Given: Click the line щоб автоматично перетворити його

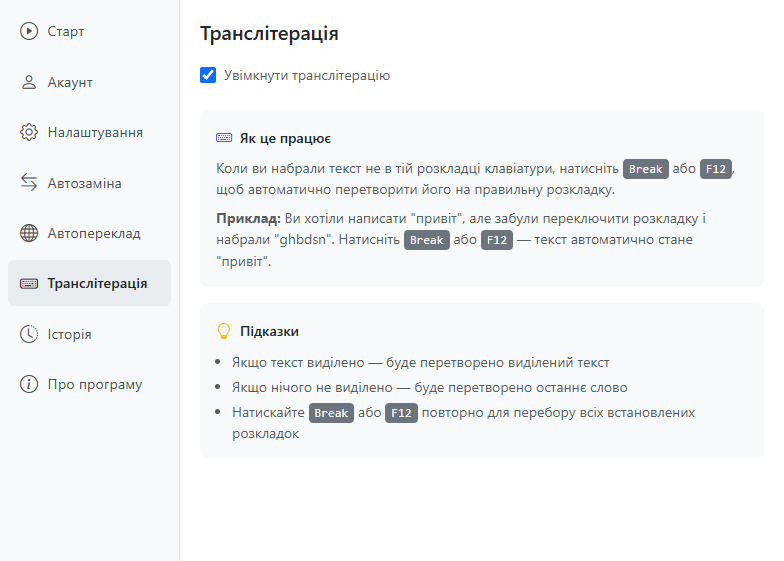Looking at the screenshot, I should [x=415, y=190].
